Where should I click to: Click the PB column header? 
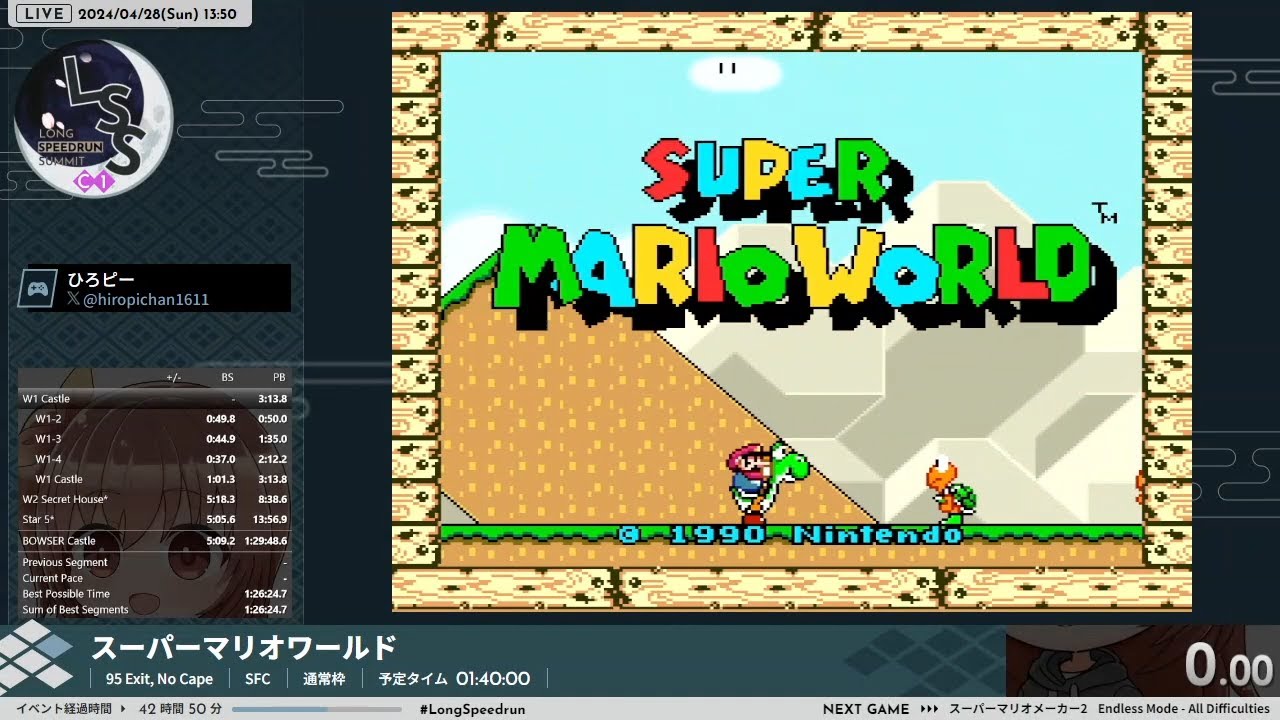click(279, 377)
